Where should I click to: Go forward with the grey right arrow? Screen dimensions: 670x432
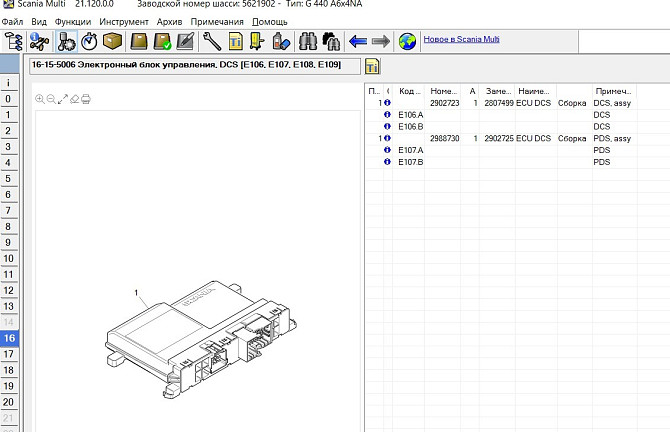[381, 41]
